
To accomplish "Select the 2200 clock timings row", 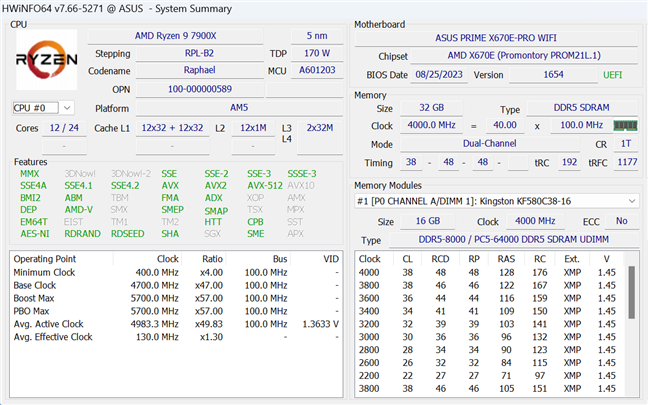I will pos(491,376).
